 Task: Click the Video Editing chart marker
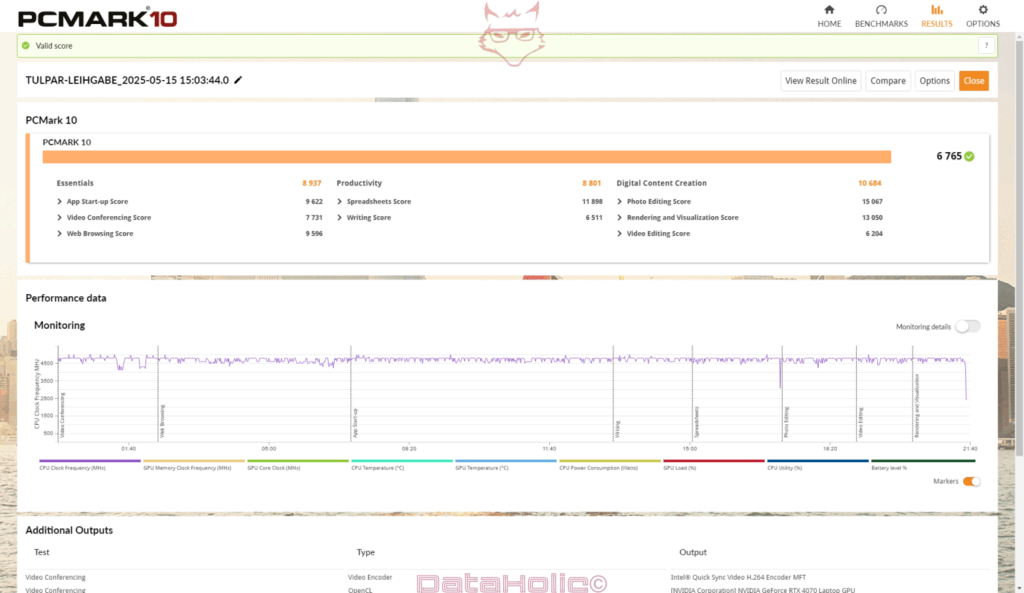click(x=861, y=423)
